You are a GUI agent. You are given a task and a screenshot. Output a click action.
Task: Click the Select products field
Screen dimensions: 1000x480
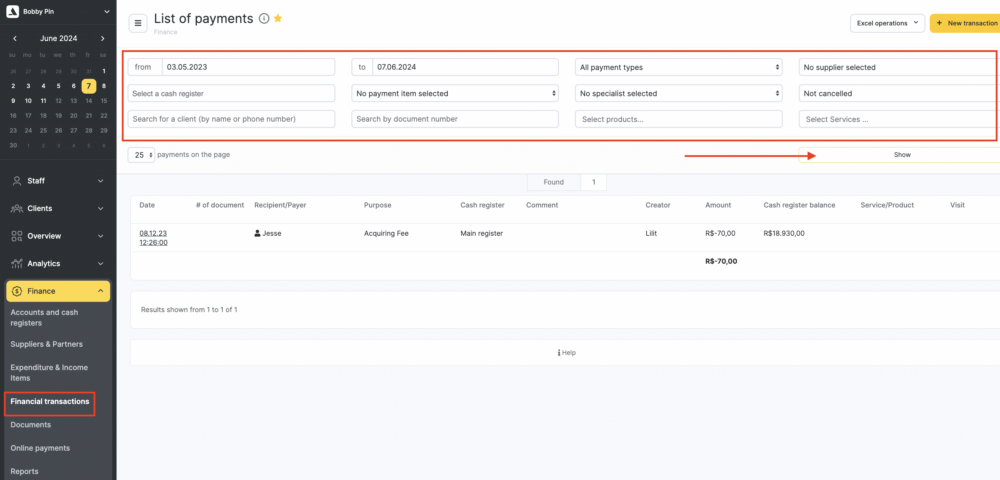tap(679, 119)
